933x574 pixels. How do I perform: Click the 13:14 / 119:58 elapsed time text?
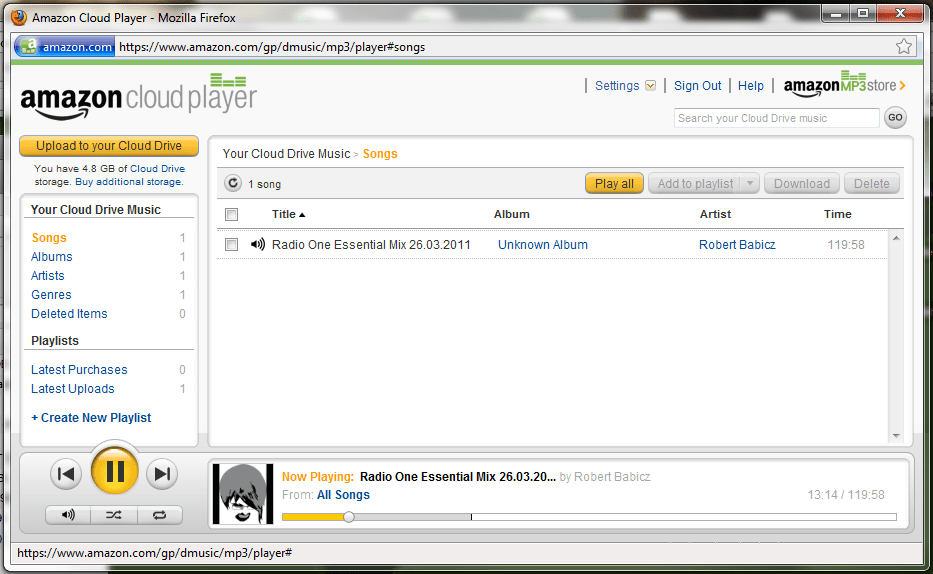tap(846, 495)
